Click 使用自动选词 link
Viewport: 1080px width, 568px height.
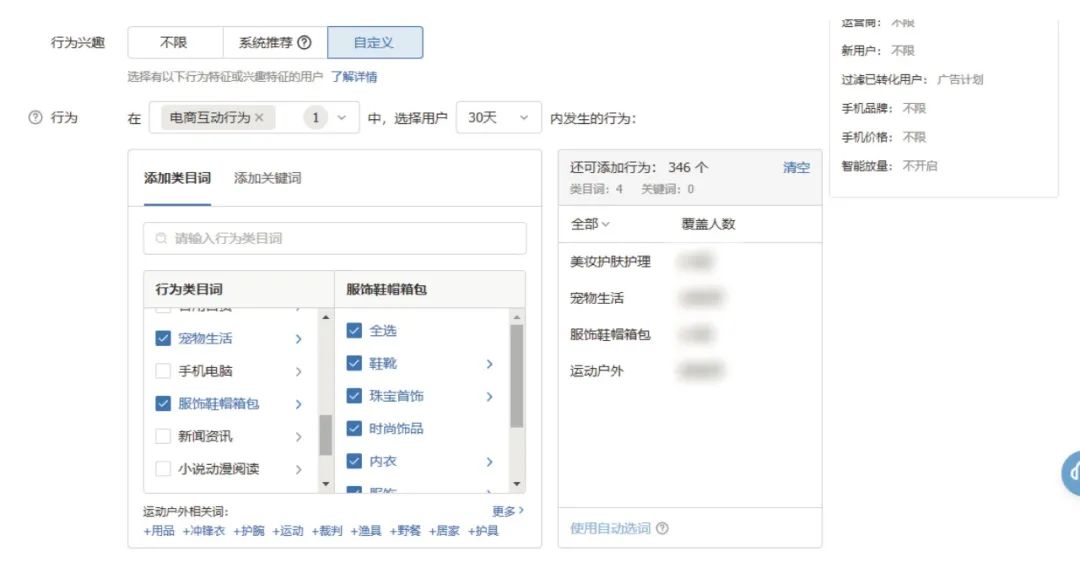[x=610, y=528]
